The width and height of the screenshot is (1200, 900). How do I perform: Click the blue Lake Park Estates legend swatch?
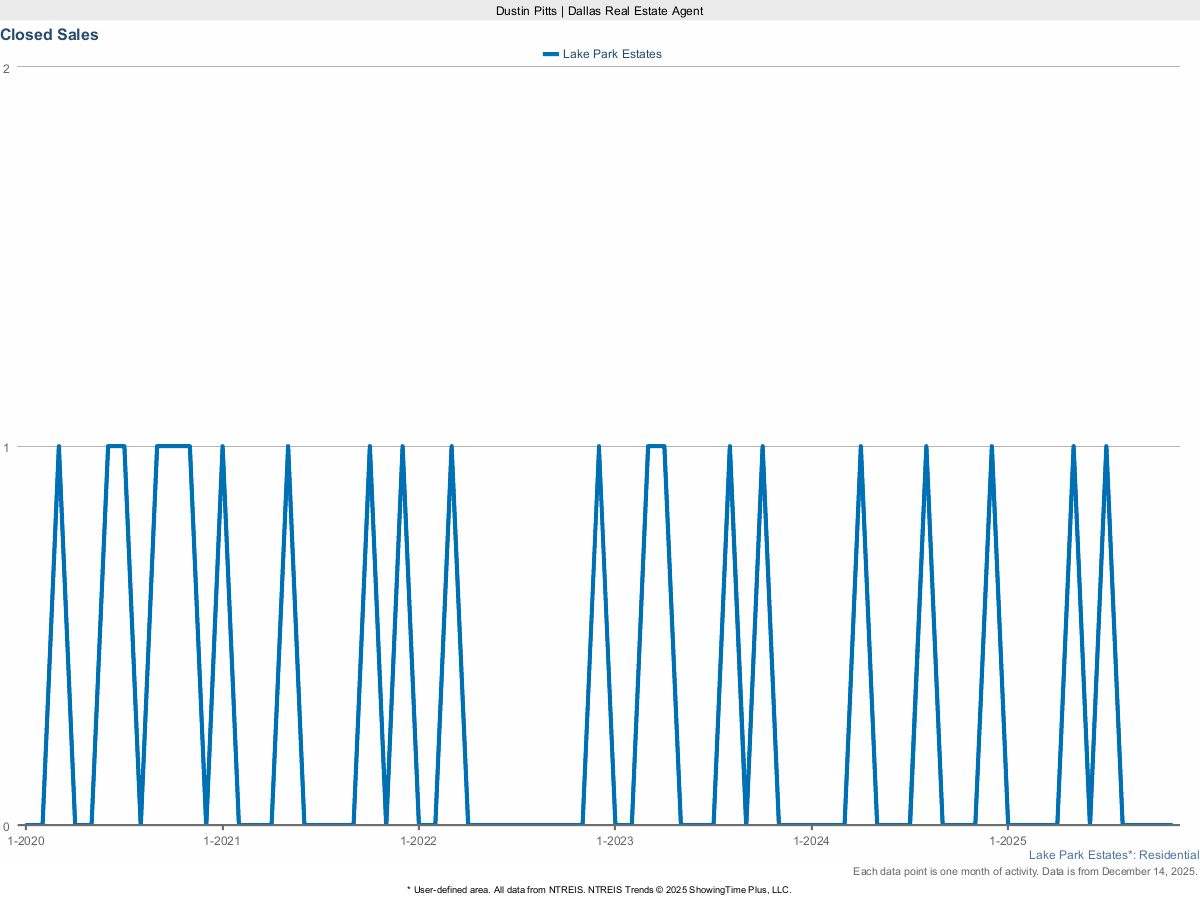[x=550, y=54]
